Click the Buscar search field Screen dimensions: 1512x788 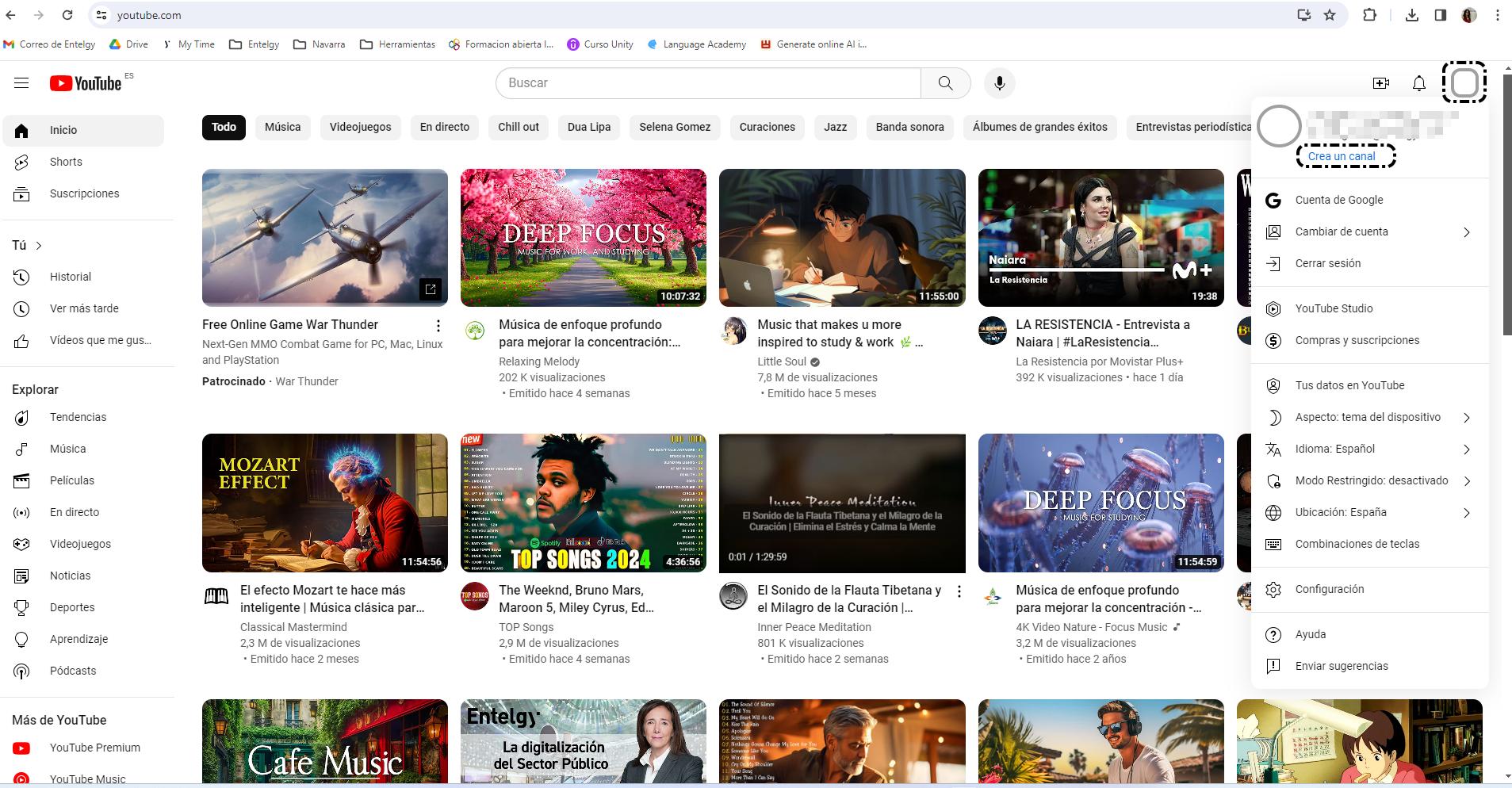coord(708,83)
